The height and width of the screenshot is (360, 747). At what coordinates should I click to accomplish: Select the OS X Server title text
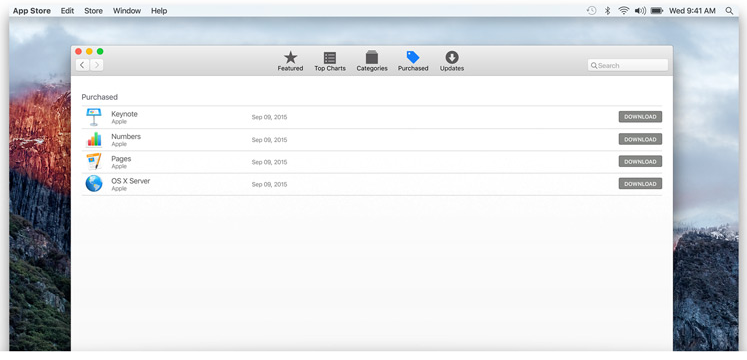pyautogui.click(x=131, y=181)
